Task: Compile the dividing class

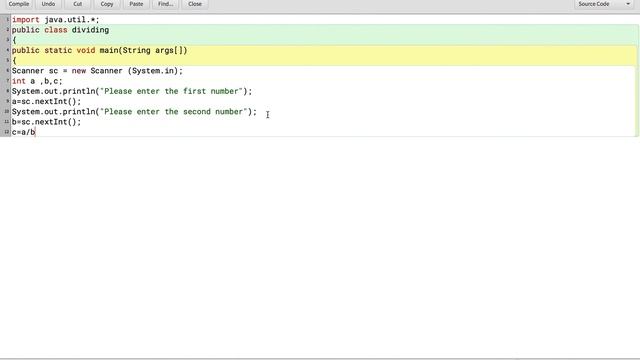Action: (19, 4)
